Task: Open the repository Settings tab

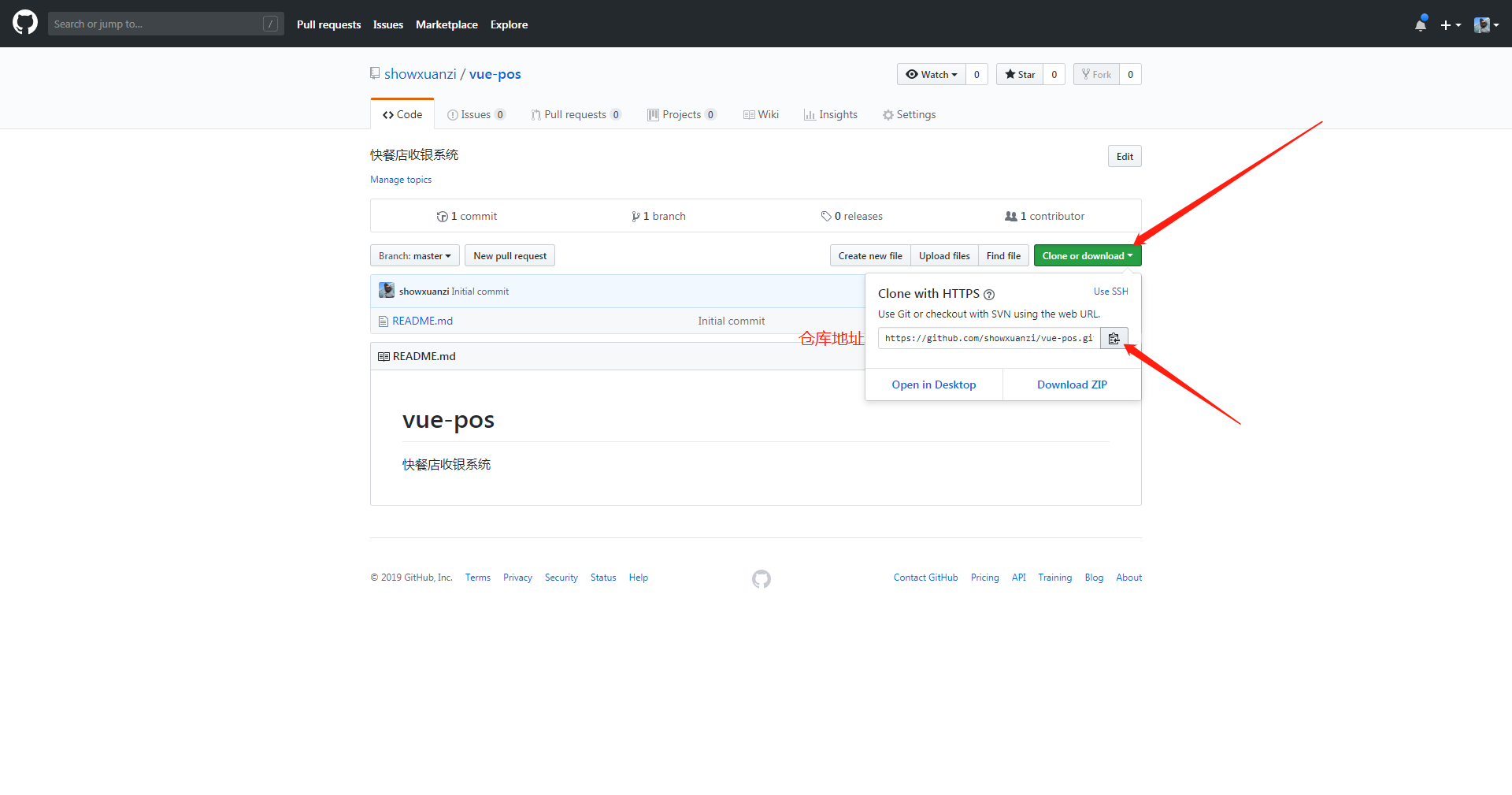Action: click(x=909, y=114)
